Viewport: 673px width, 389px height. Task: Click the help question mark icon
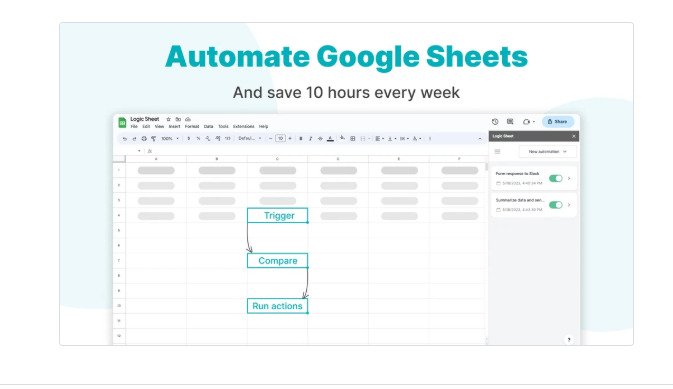point(569,340)
